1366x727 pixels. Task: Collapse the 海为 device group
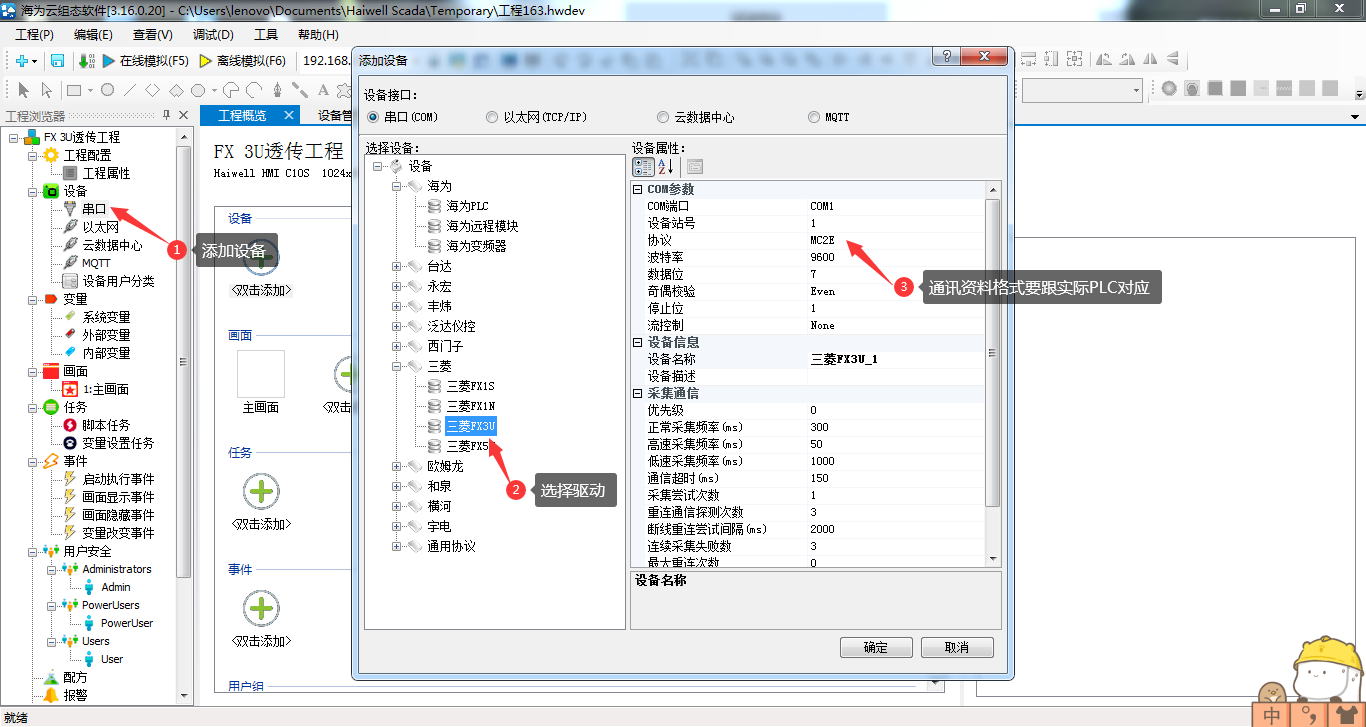[x=397, y=186]
